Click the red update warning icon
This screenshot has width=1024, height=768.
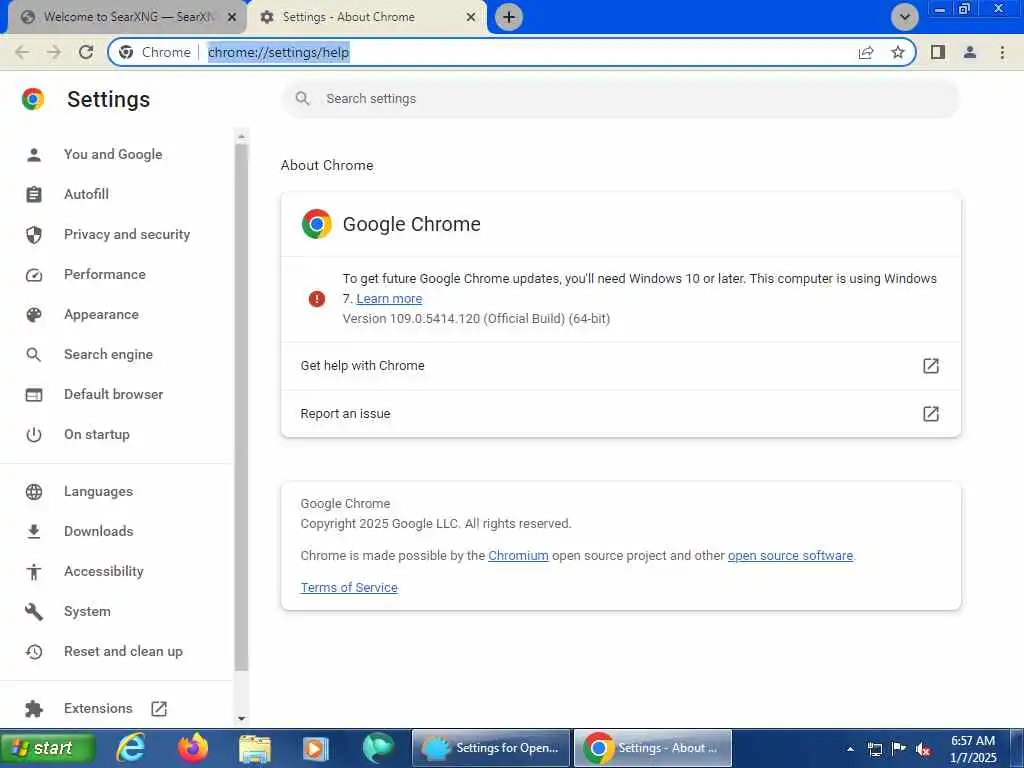317,299
